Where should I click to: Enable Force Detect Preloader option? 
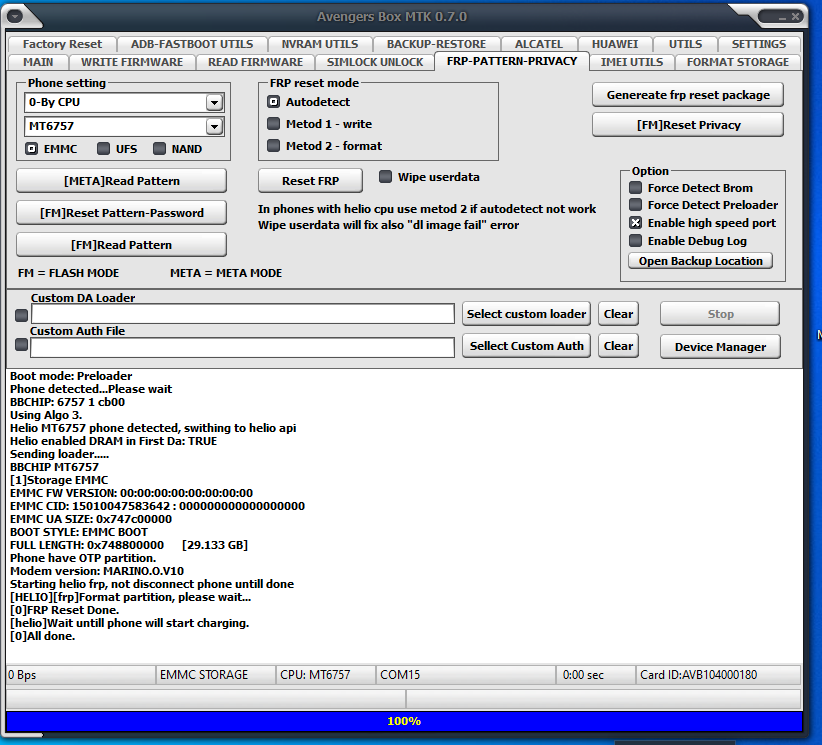[635, 204]
